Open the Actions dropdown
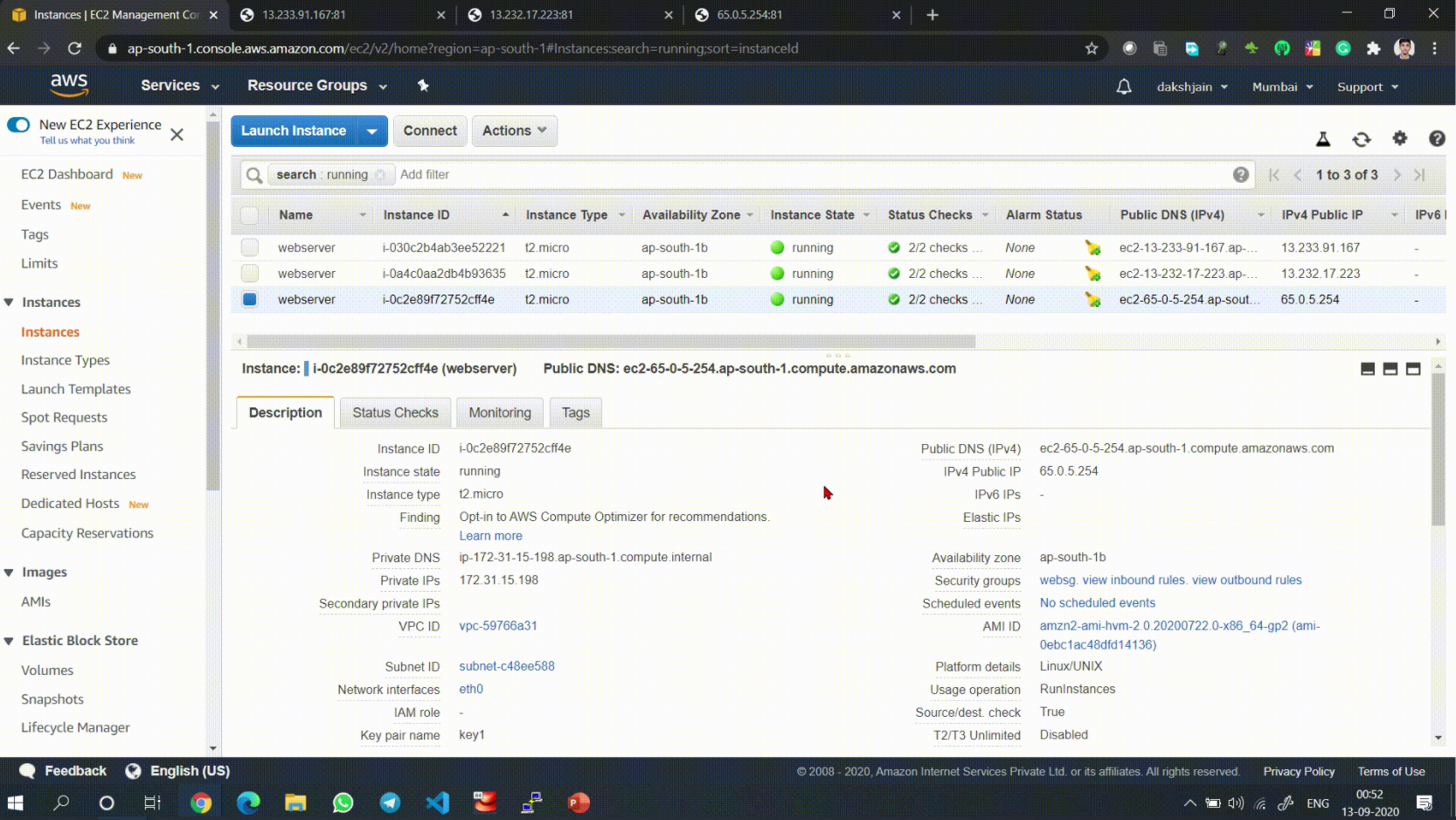 pos(514,130)
